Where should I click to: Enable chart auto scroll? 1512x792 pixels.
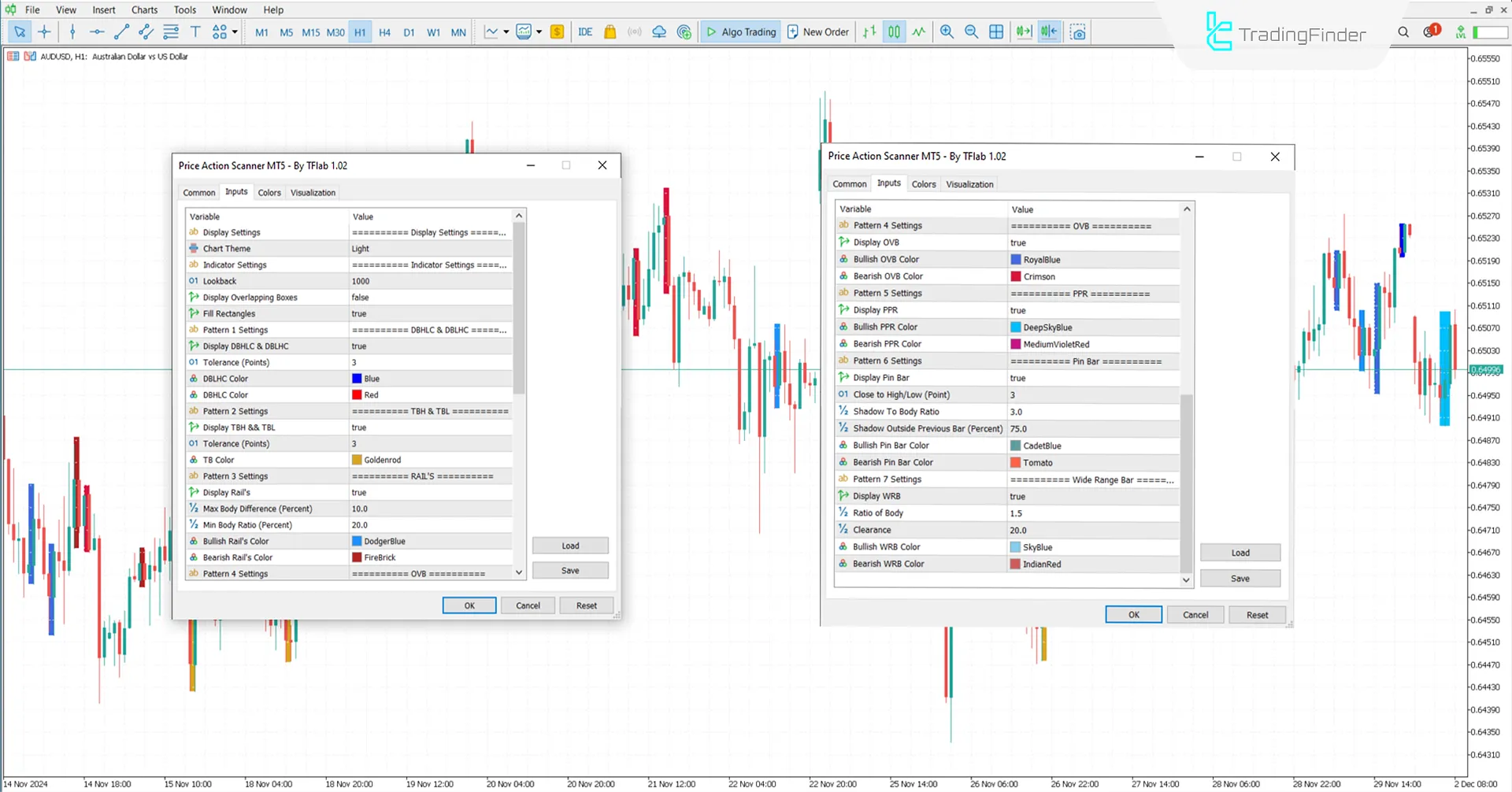1023,31
